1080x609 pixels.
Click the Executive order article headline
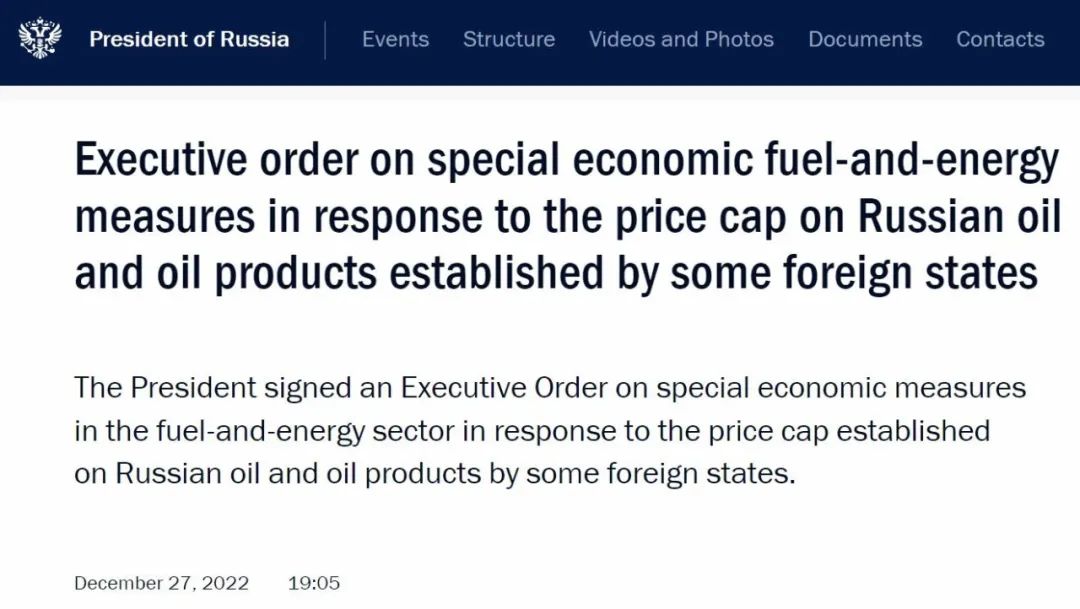click(x=568, y=216)
